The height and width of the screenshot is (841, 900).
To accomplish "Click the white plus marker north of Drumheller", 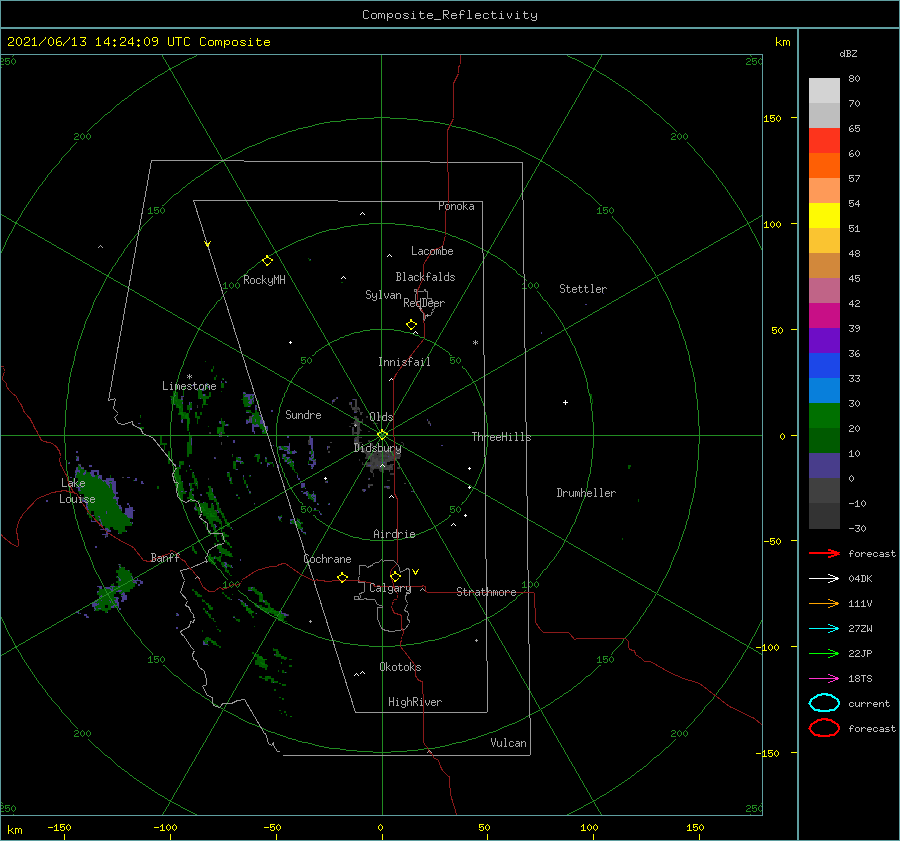I will 565,402.
